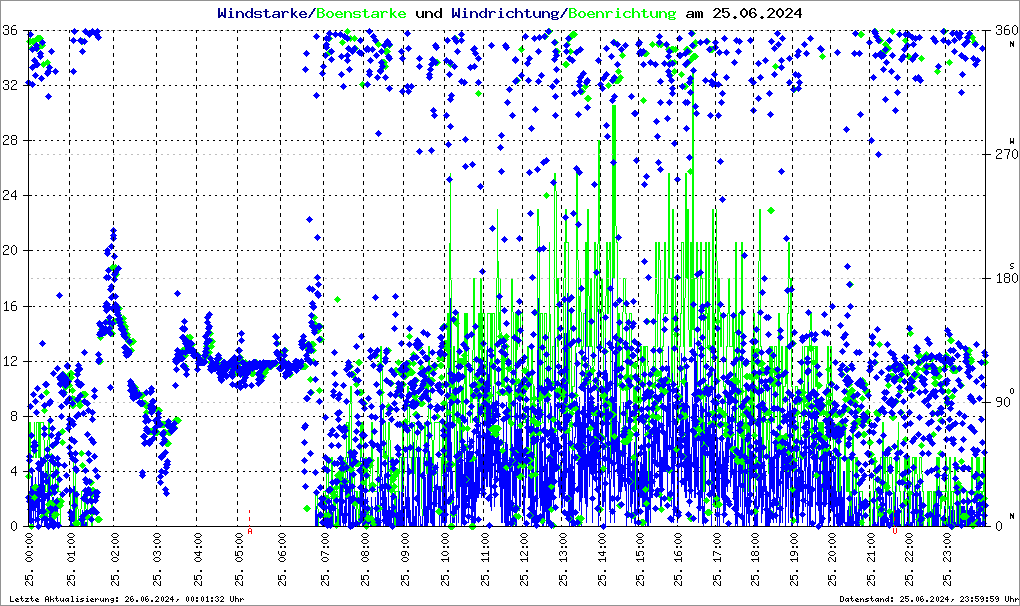Select the green 'Boenstarke' legend word

tap(362, 13)
